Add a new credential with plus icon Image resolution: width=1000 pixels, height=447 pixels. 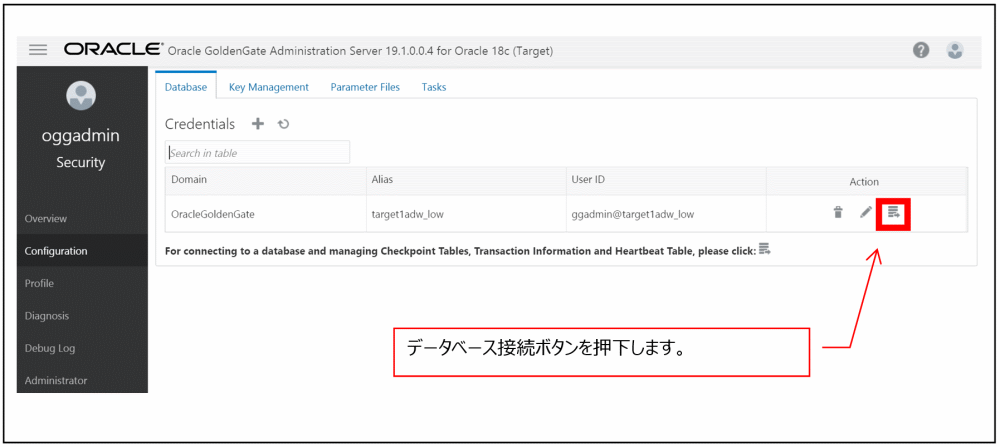click(x=258, y=124)
